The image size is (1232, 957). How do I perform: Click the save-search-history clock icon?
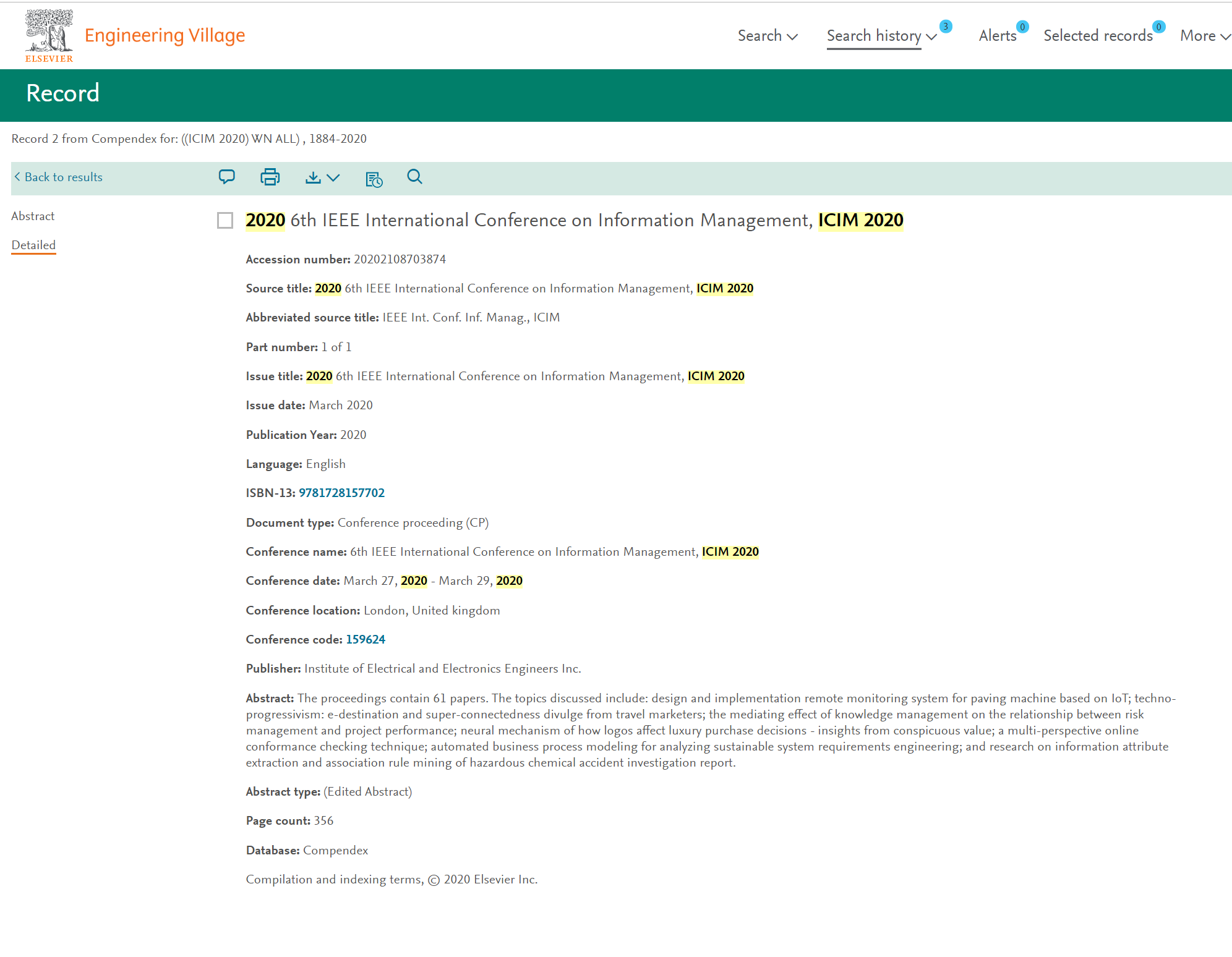tap(374, 179)
